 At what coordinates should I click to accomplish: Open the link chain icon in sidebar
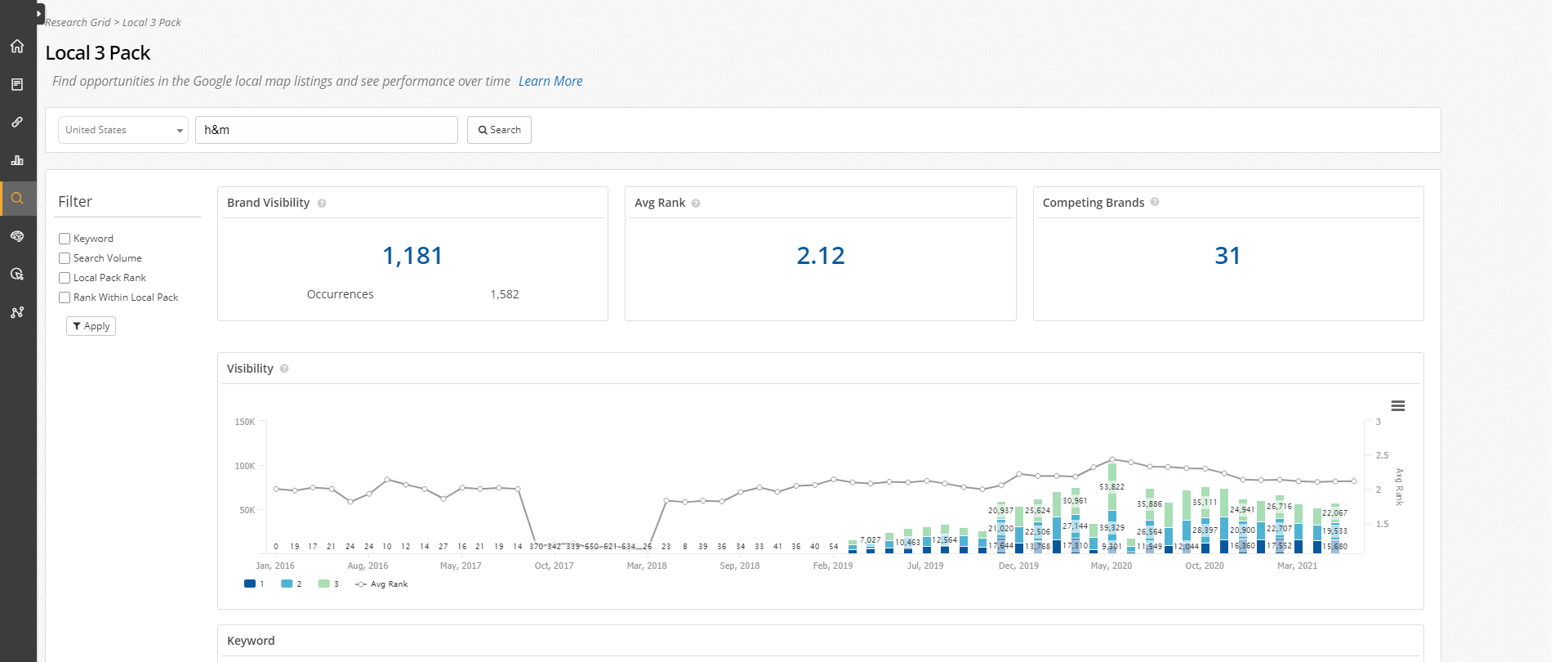[17, 123]
